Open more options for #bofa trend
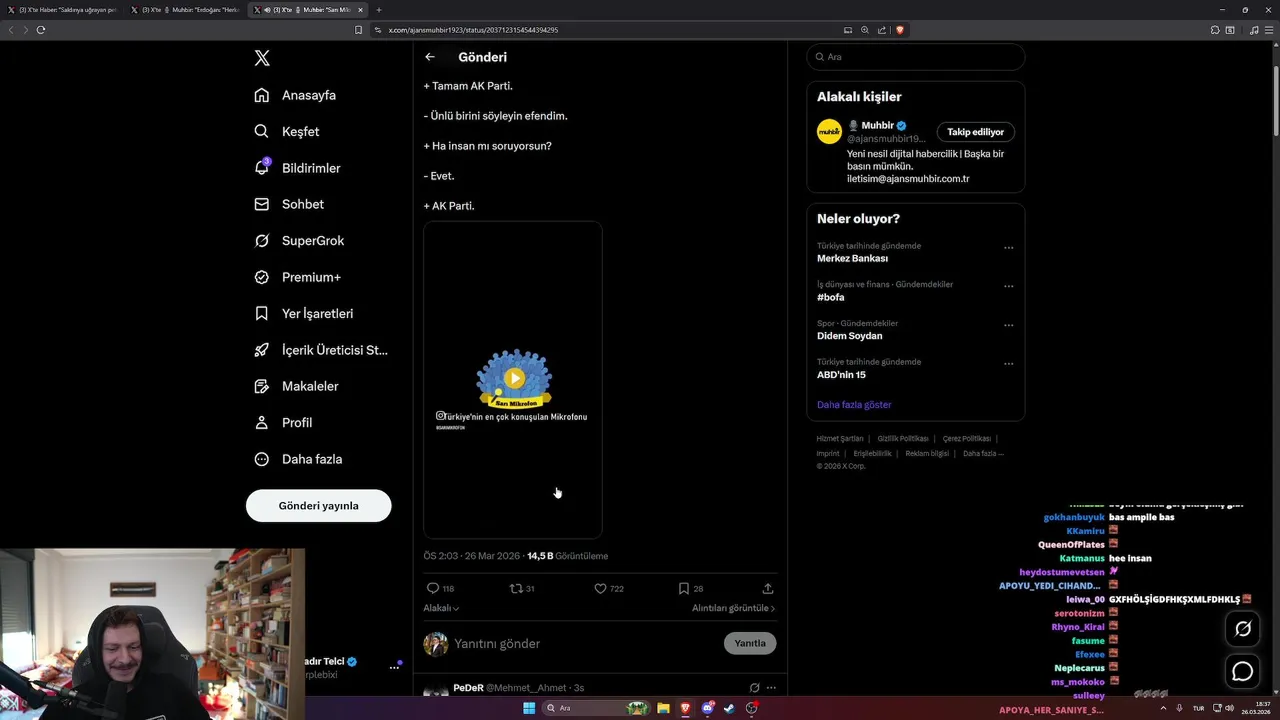This screenshot has height=720, width=1280. (x=1008, y=286)
